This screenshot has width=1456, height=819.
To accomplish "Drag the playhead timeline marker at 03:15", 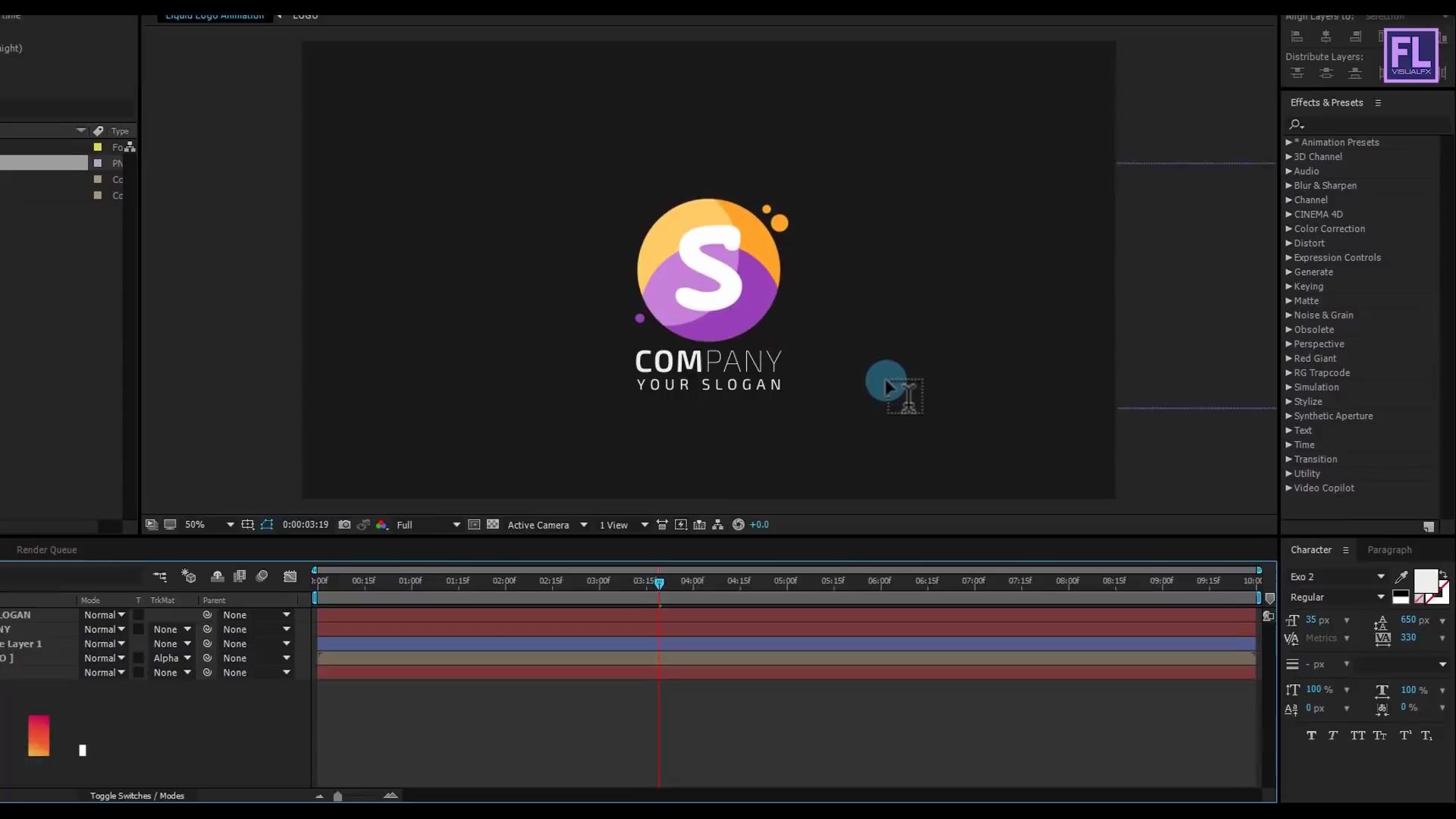I will coord(659,582).
